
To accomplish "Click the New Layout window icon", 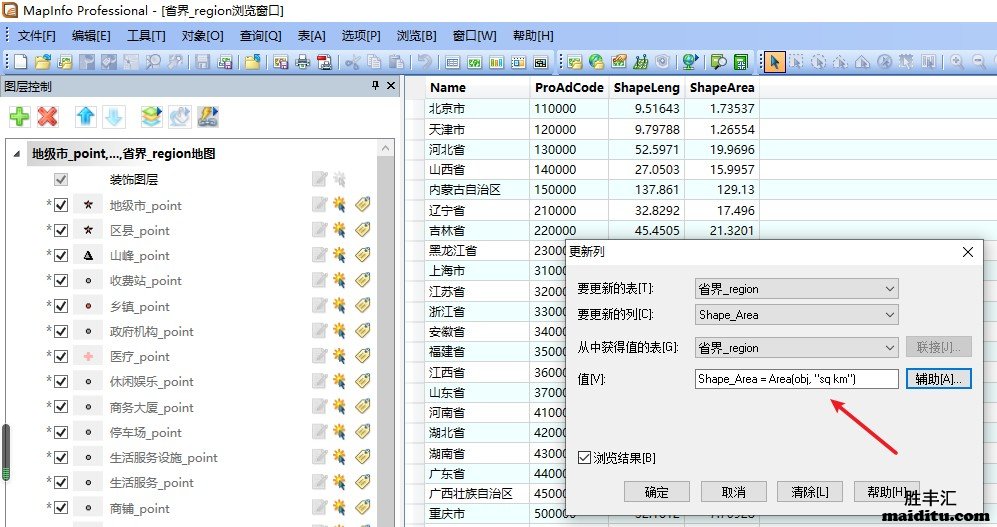I will [518, 62].
